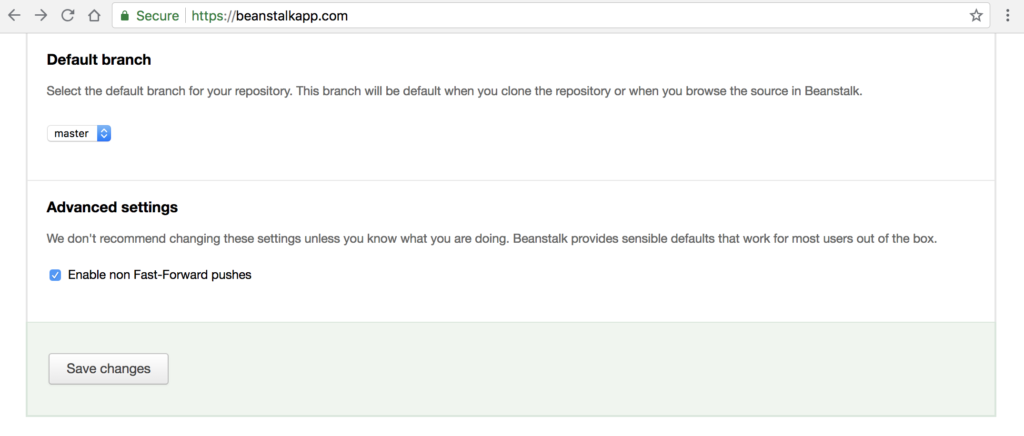Open the browser home page icon

click(x=94, y=16)
